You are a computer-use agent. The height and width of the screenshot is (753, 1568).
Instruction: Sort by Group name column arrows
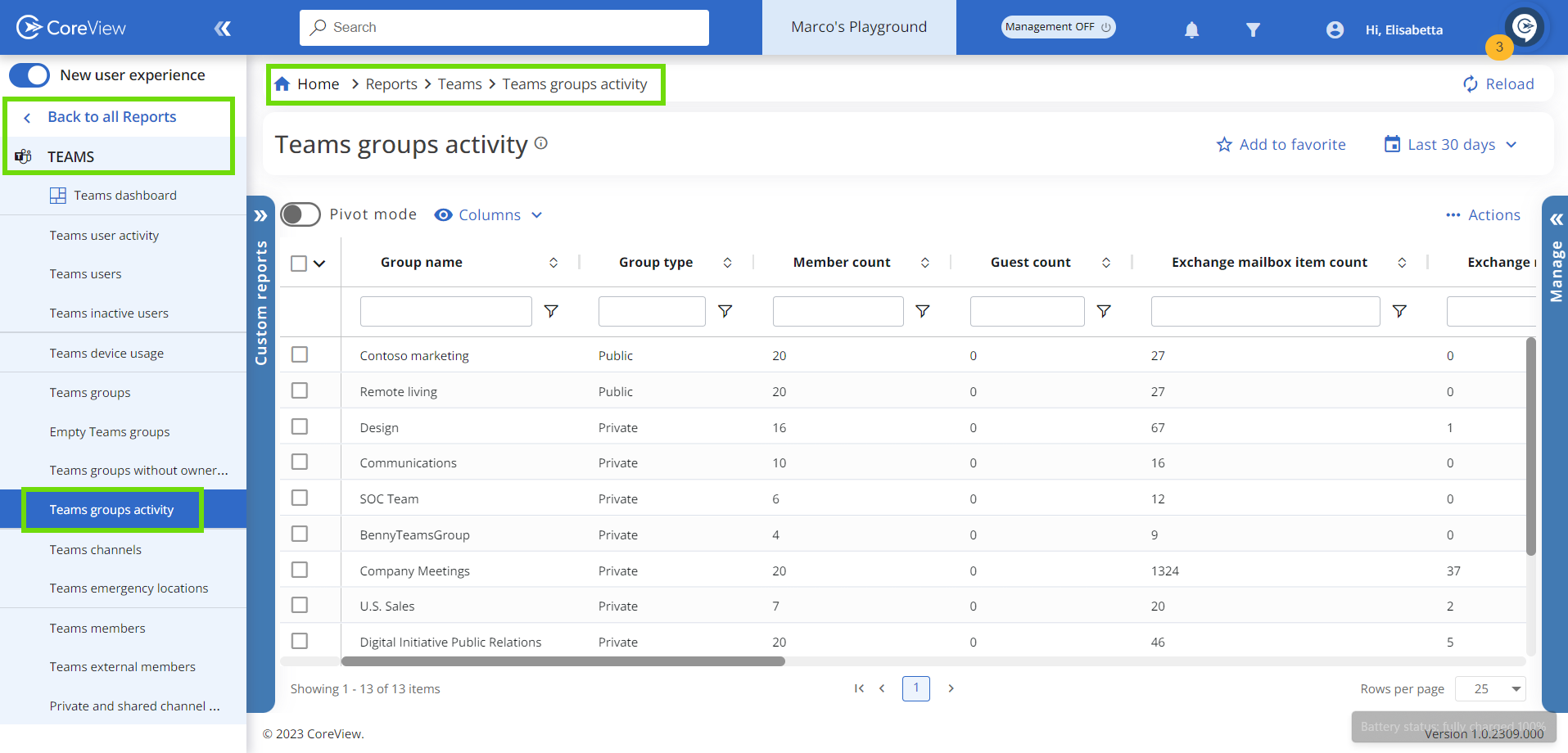coord(554,263)
